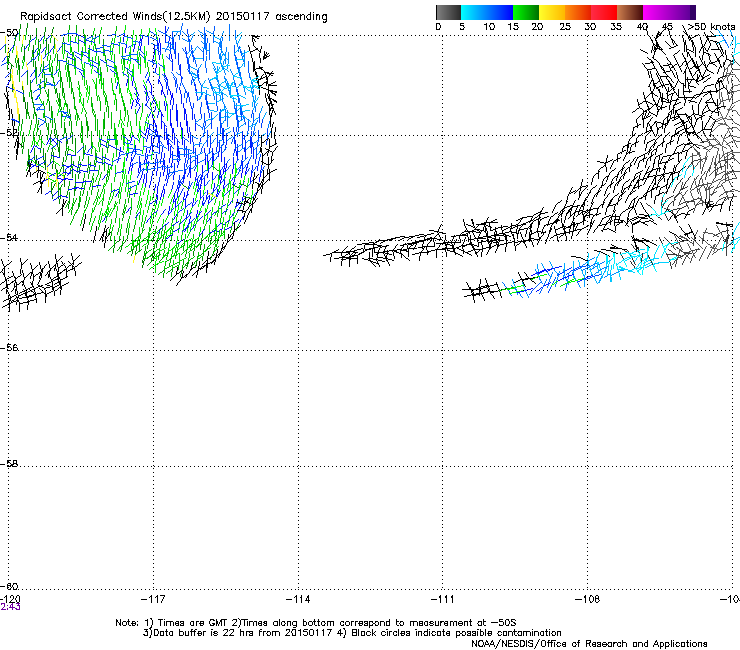Click the -111 longitude axis label

(443, 599)
